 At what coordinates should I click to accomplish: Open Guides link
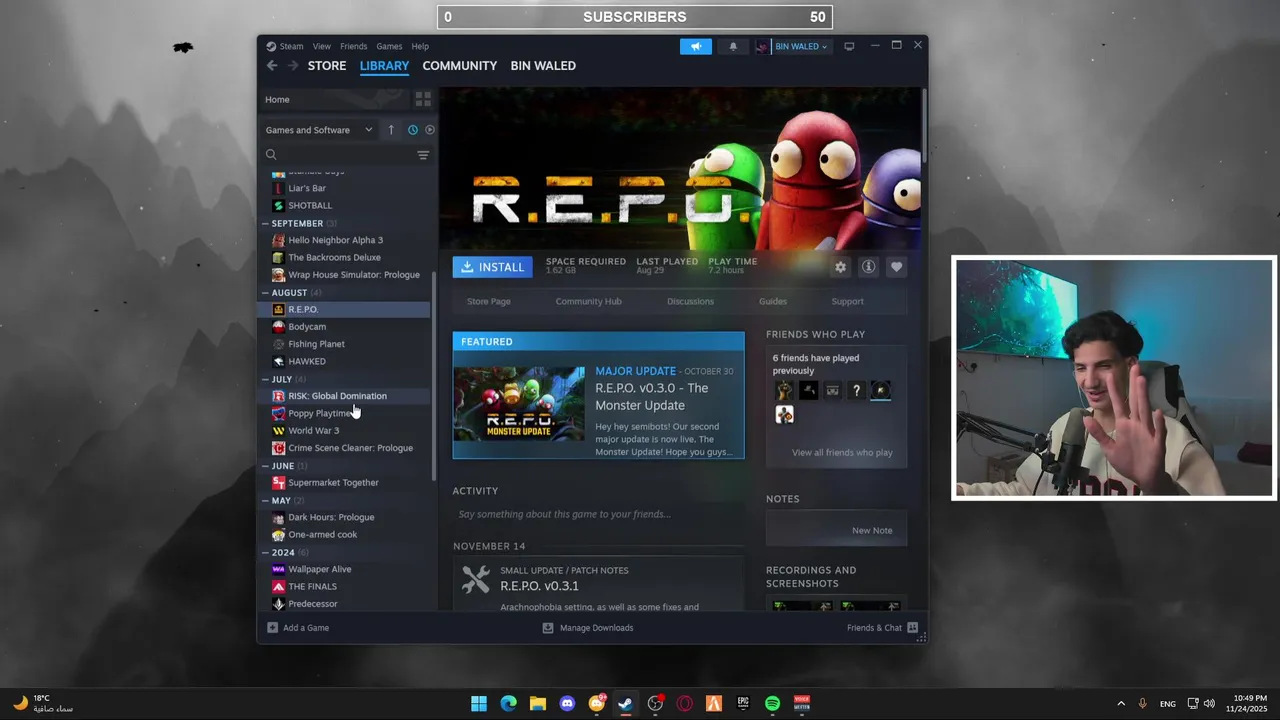coord(773,301)
